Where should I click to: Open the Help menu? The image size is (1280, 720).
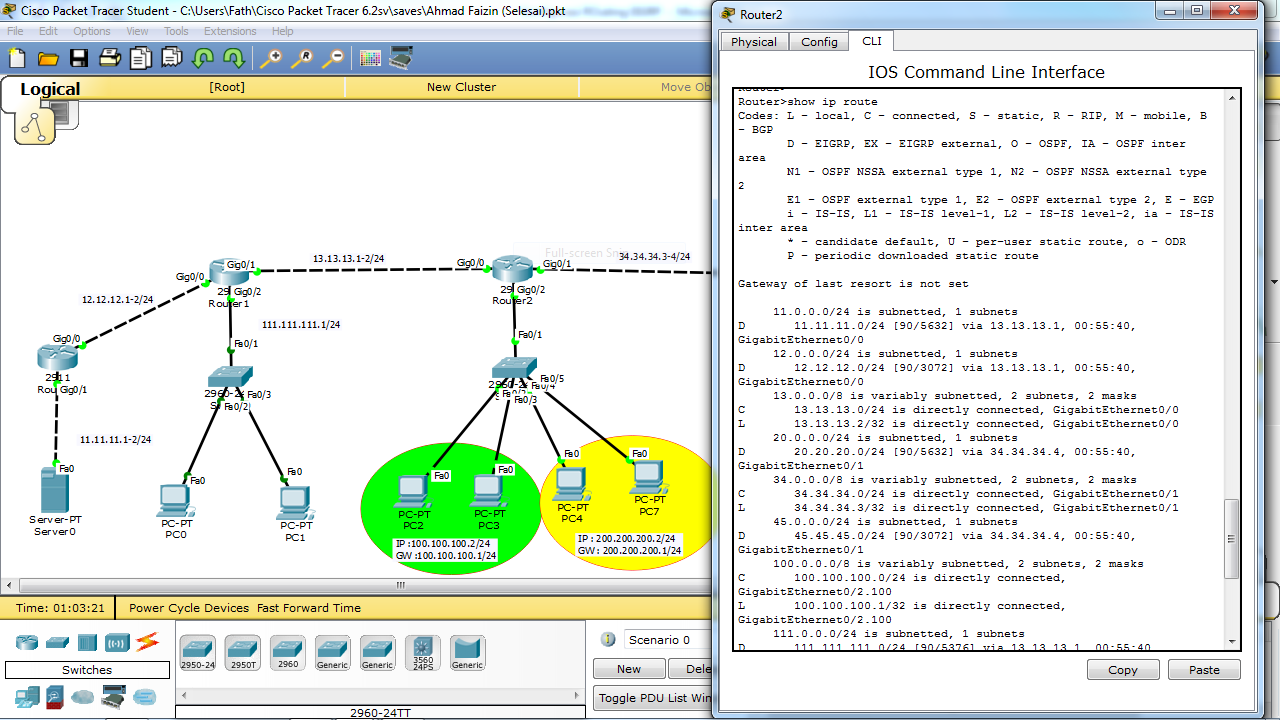[282, 31]
